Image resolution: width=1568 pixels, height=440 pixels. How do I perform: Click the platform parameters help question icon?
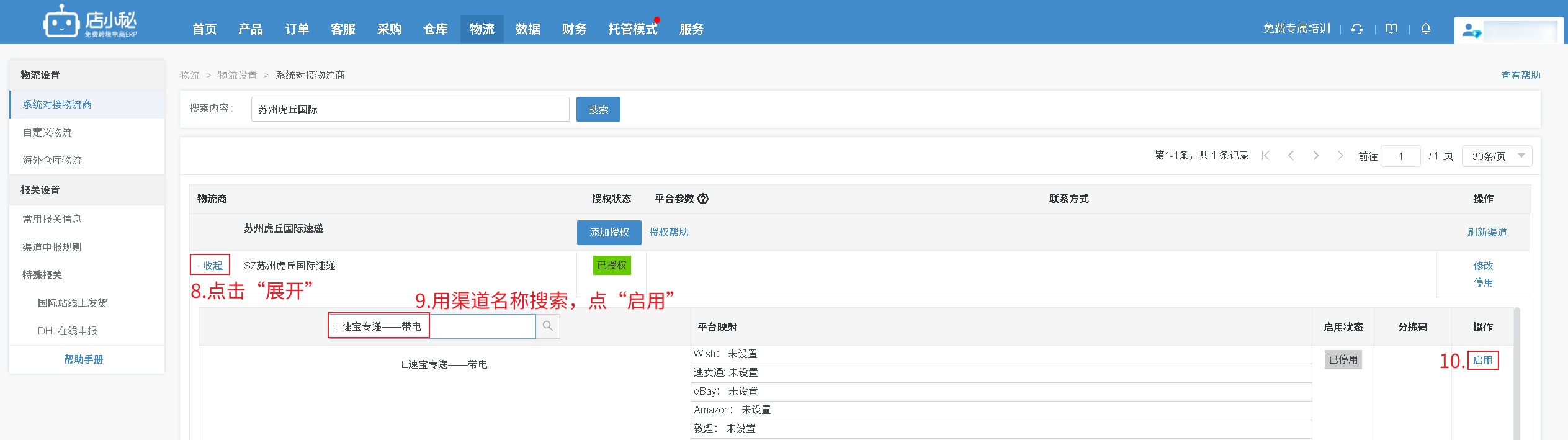pyautogui.click(x=703, y=199)
